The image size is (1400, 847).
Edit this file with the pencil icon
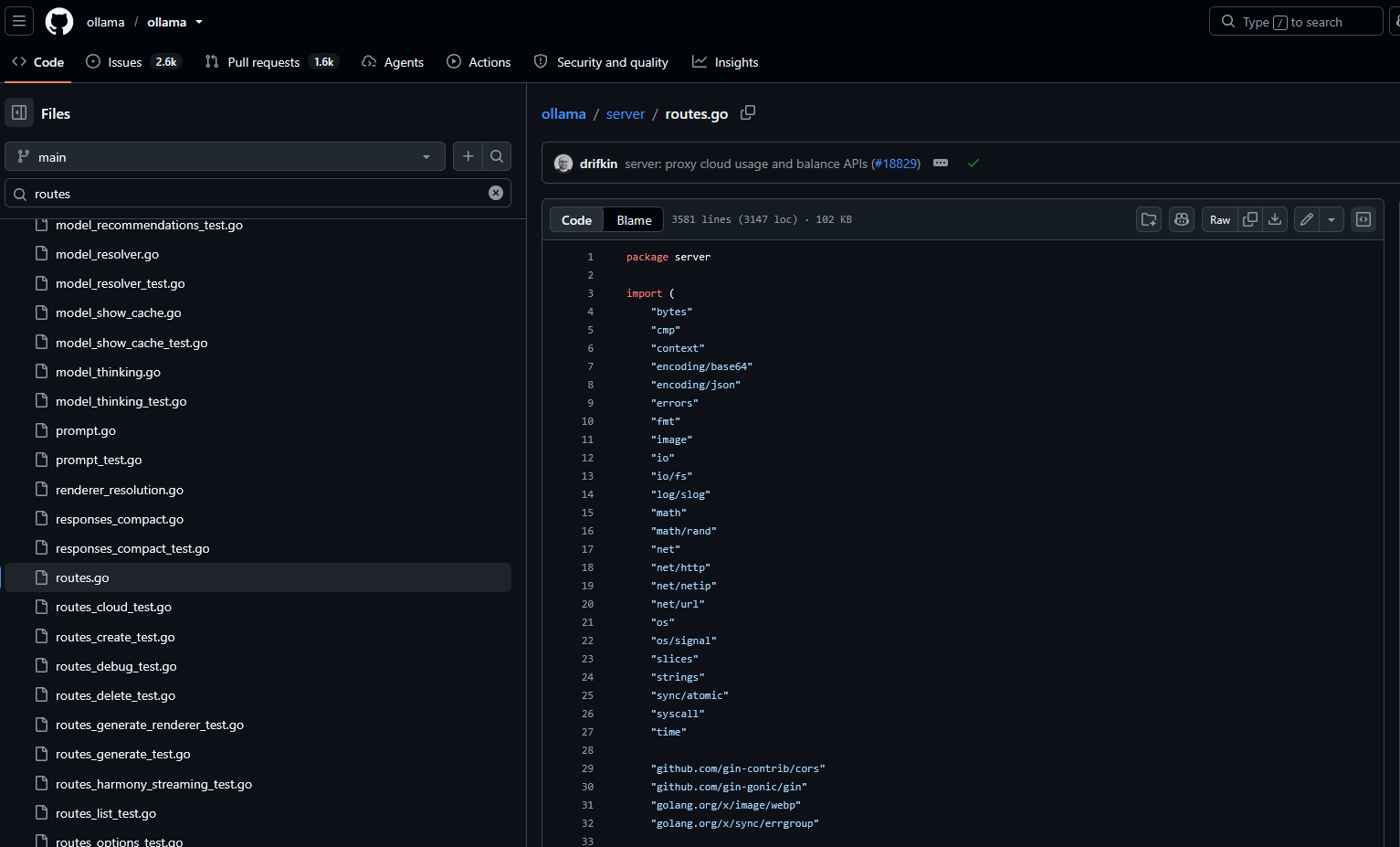pyautogui.click(x=1307, y=219)
